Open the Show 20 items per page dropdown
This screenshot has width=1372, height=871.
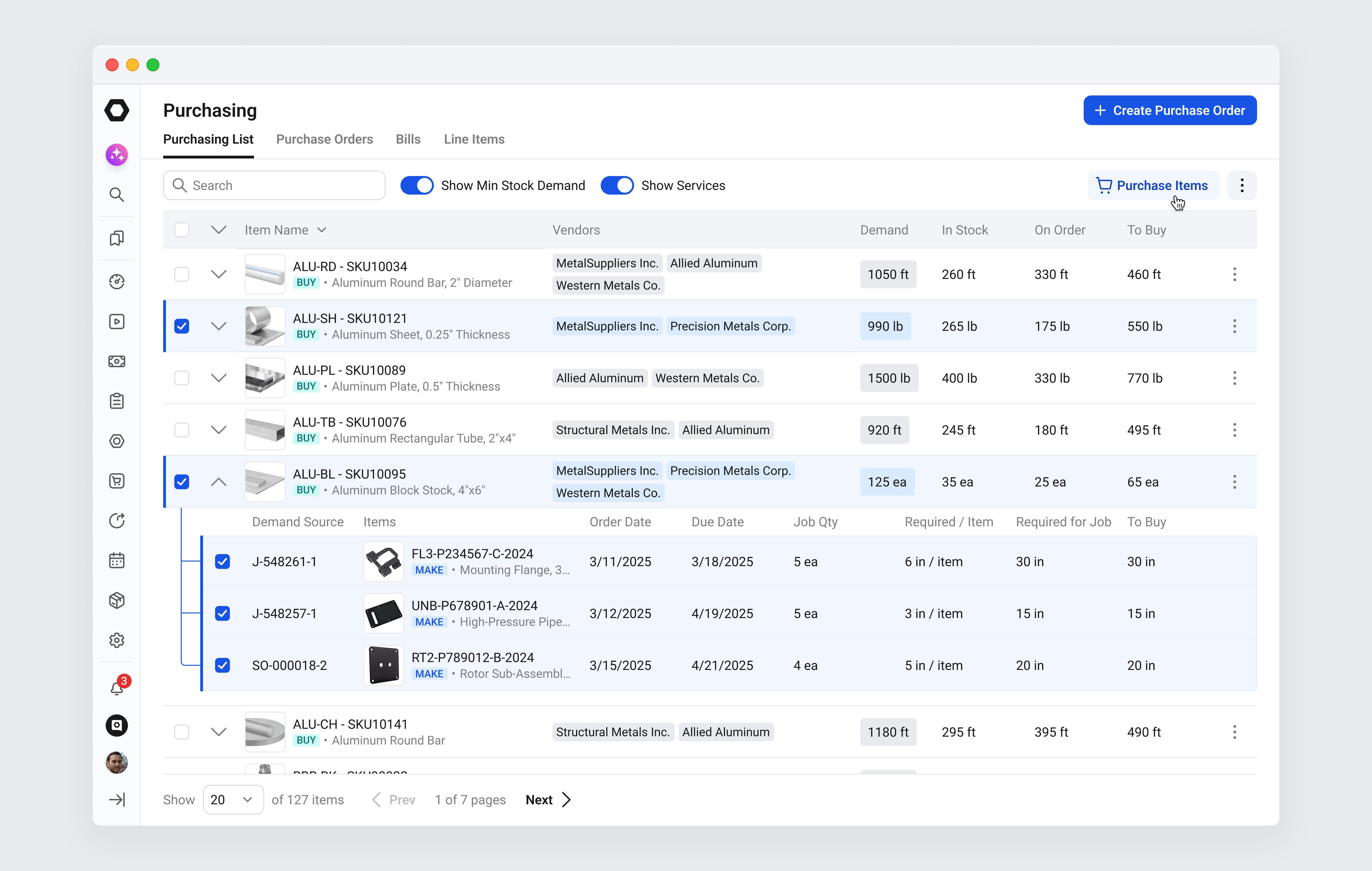pos(233,800)
